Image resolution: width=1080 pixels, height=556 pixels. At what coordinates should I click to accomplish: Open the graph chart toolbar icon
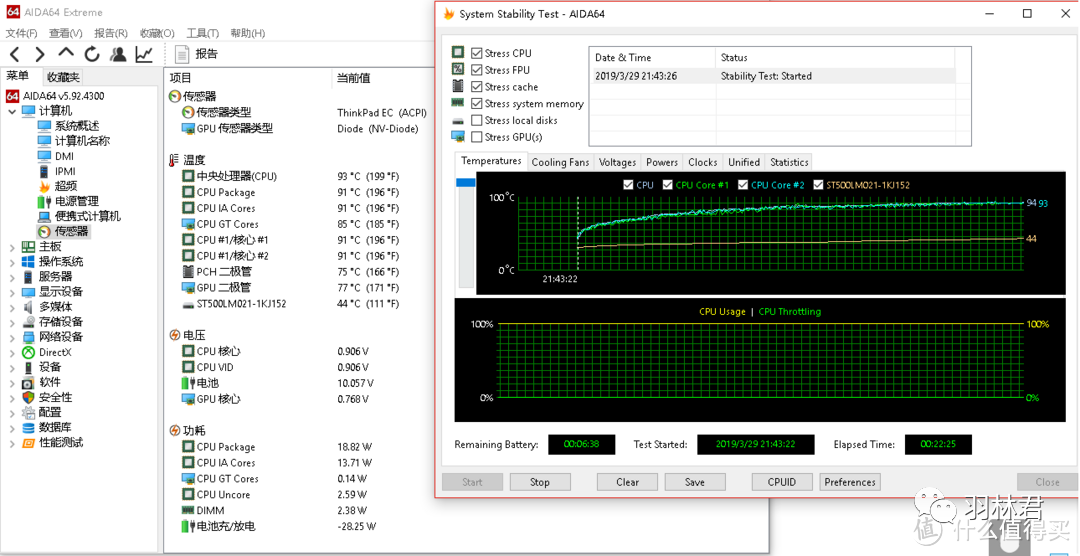pyautogui.click(x=144, y=54)
